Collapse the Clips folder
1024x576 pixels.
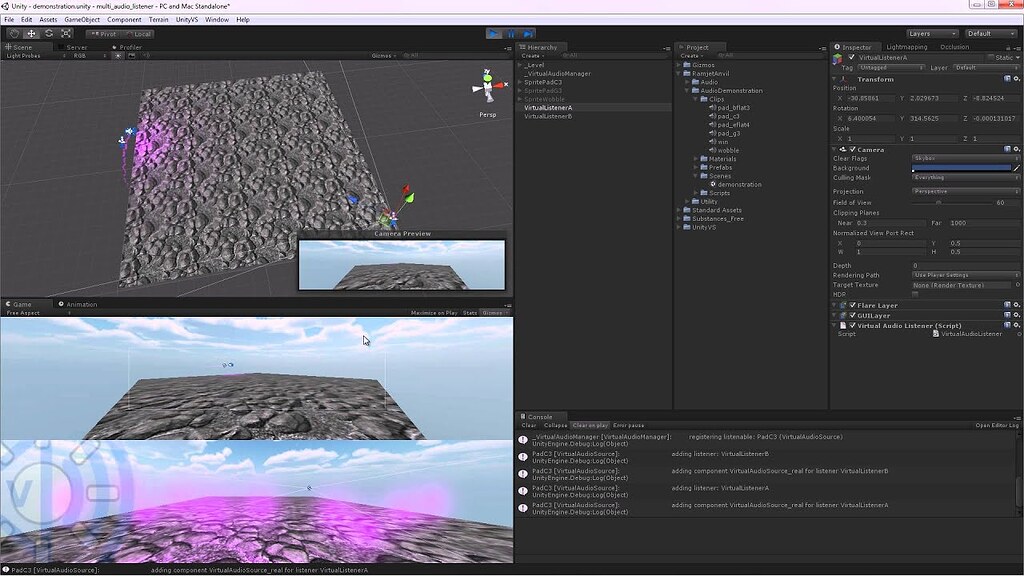pyautogui.click(x=696, y=99)
